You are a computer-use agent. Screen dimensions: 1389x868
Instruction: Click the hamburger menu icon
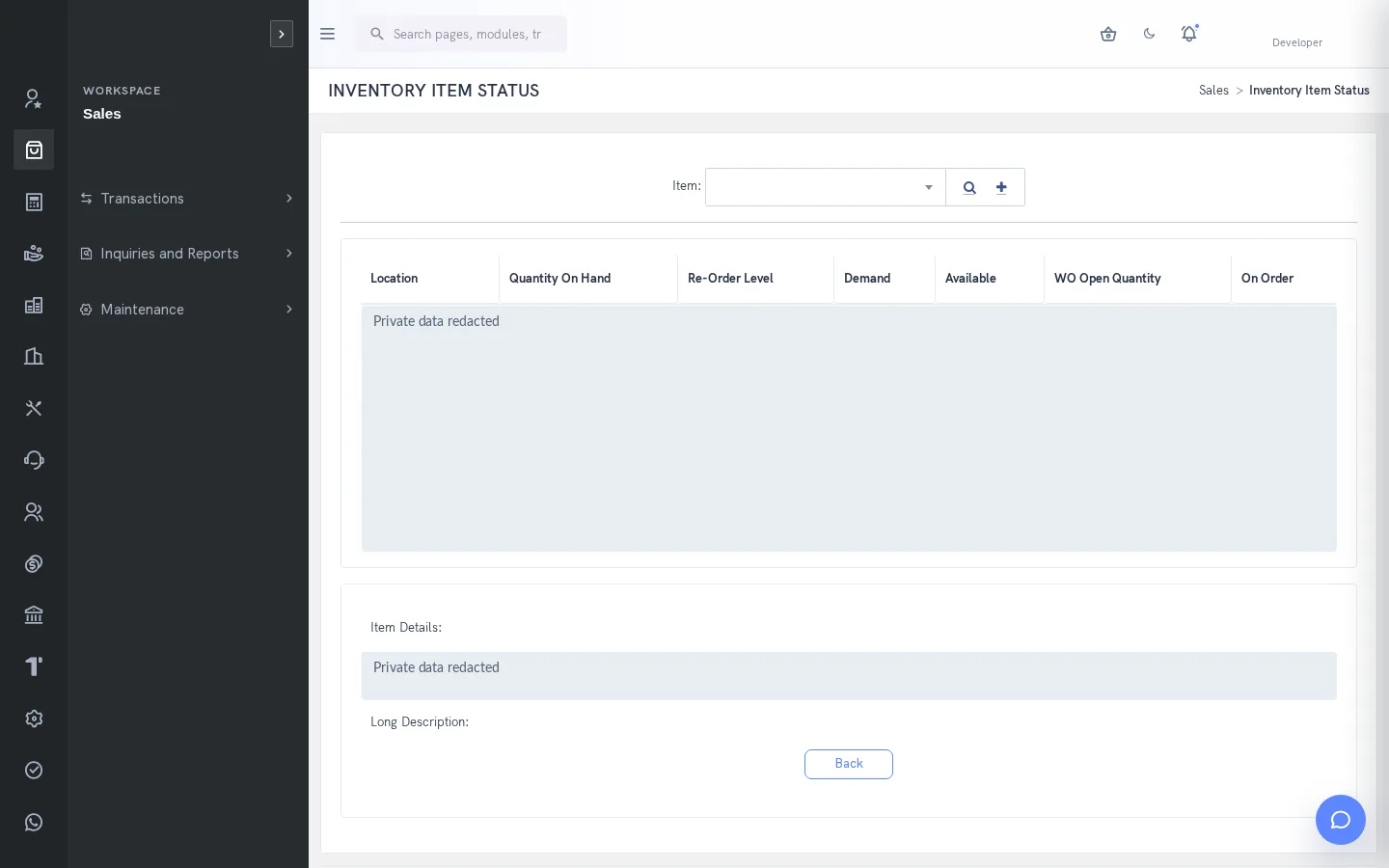tap(328, 34)
